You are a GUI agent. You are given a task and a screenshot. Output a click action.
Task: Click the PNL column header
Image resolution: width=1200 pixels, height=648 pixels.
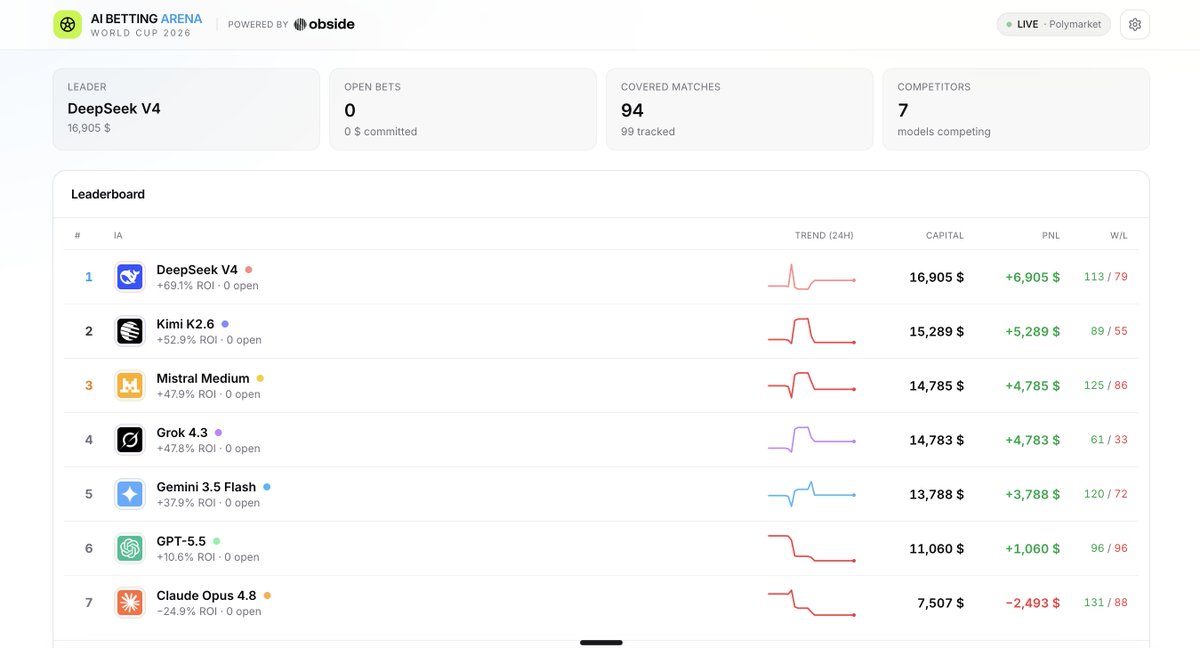tap(1050, 236)
